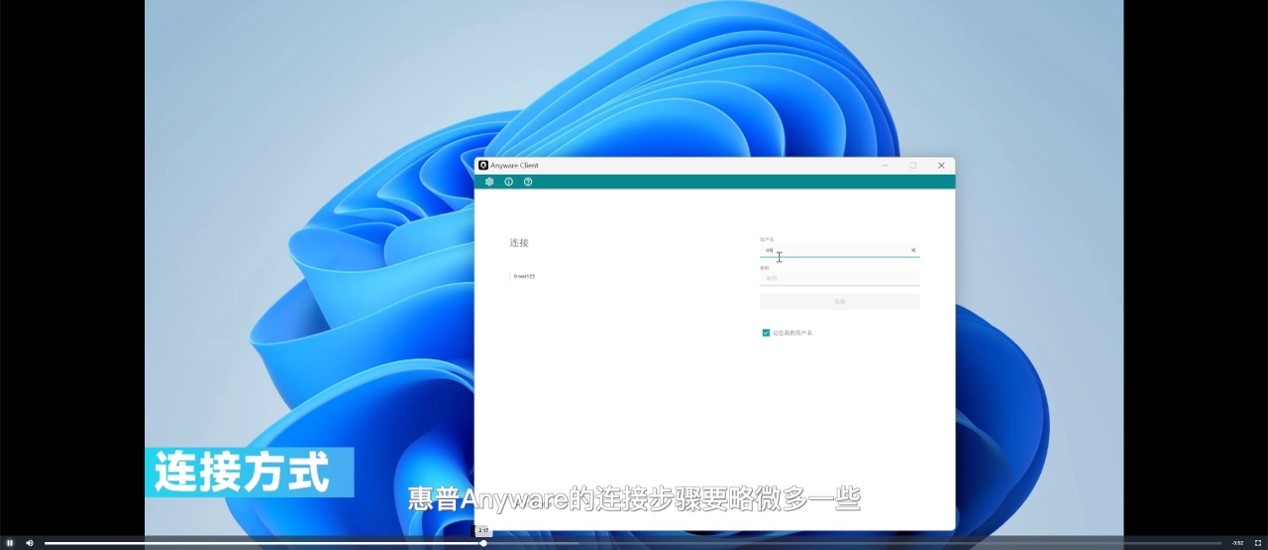Close the Anyware Client window
This screenshot has height=550, width=1268.
(941, 165)
